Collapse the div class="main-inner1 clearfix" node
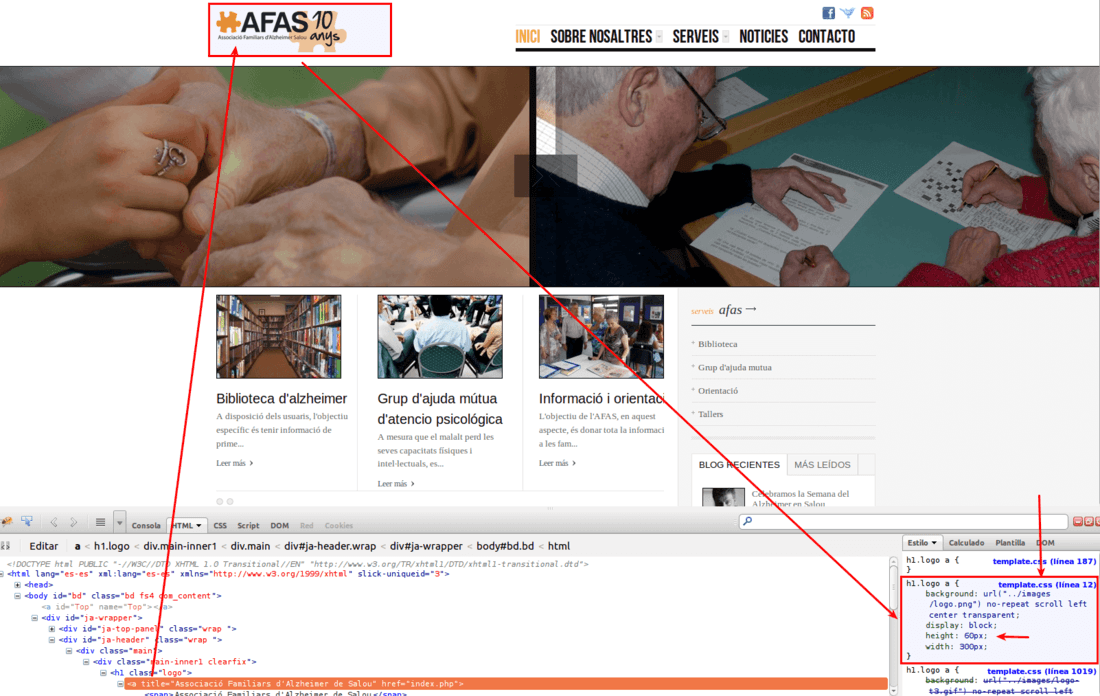The width and height of the screenshot is (1100, 696). coord(86,662)
